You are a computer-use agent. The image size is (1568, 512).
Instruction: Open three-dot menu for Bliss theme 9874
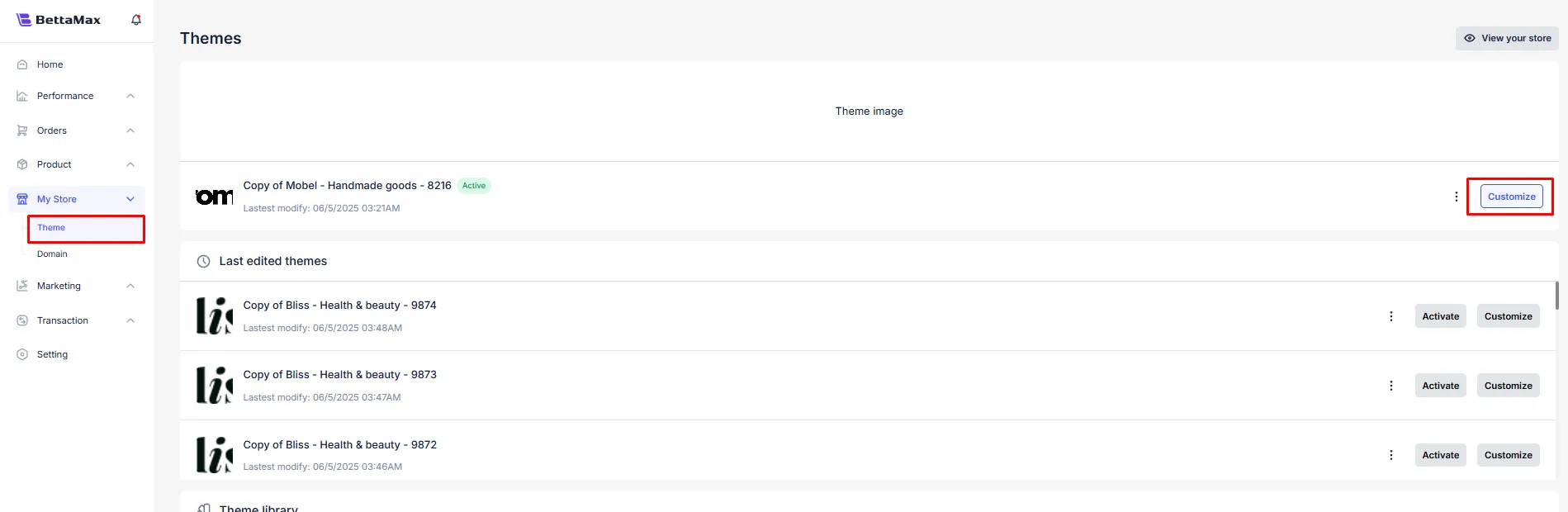coord(1390,316)
